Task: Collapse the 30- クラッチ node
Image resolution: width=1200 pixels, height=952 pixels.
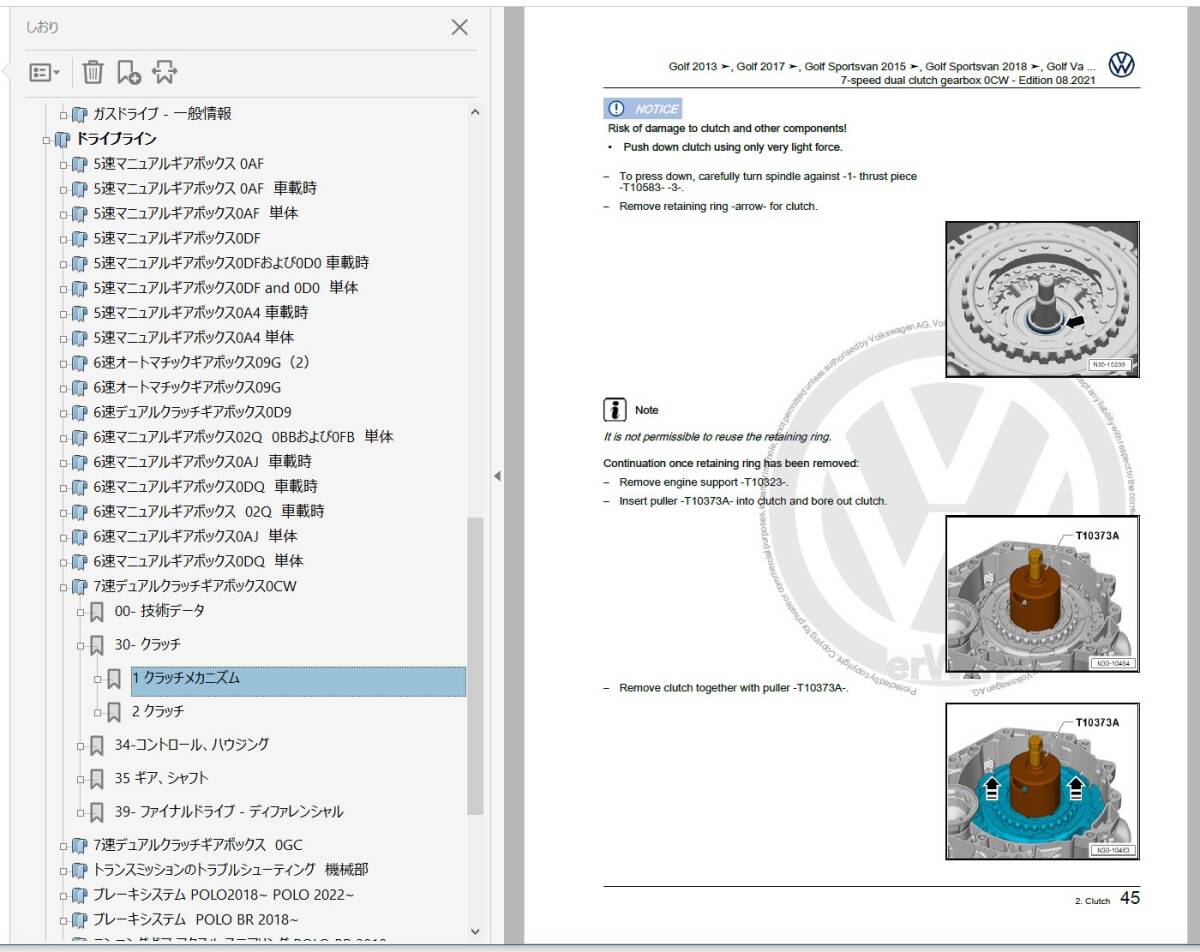Action: [x=81, y=646]
